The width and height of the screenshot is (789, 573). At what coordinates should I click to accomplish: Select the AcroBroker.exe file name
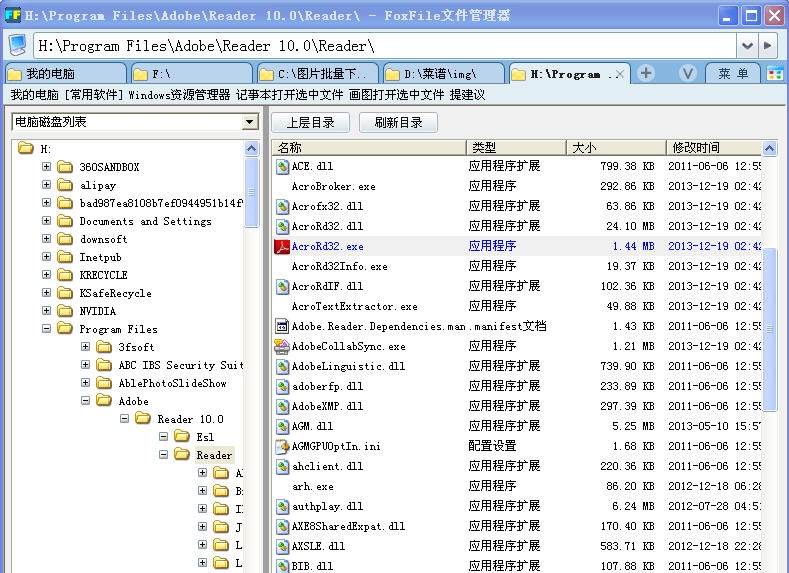(333, 187)
